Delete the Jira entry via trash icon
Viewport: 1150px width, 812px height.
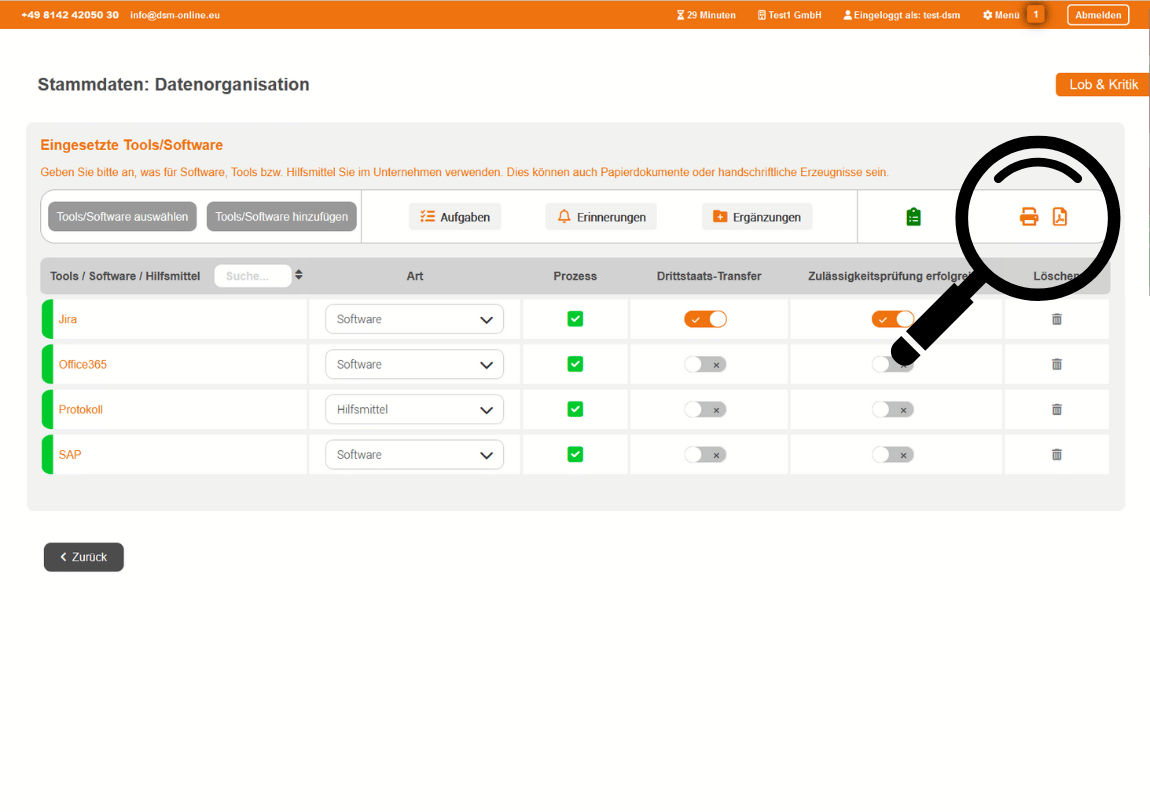tap(1057, 318)
